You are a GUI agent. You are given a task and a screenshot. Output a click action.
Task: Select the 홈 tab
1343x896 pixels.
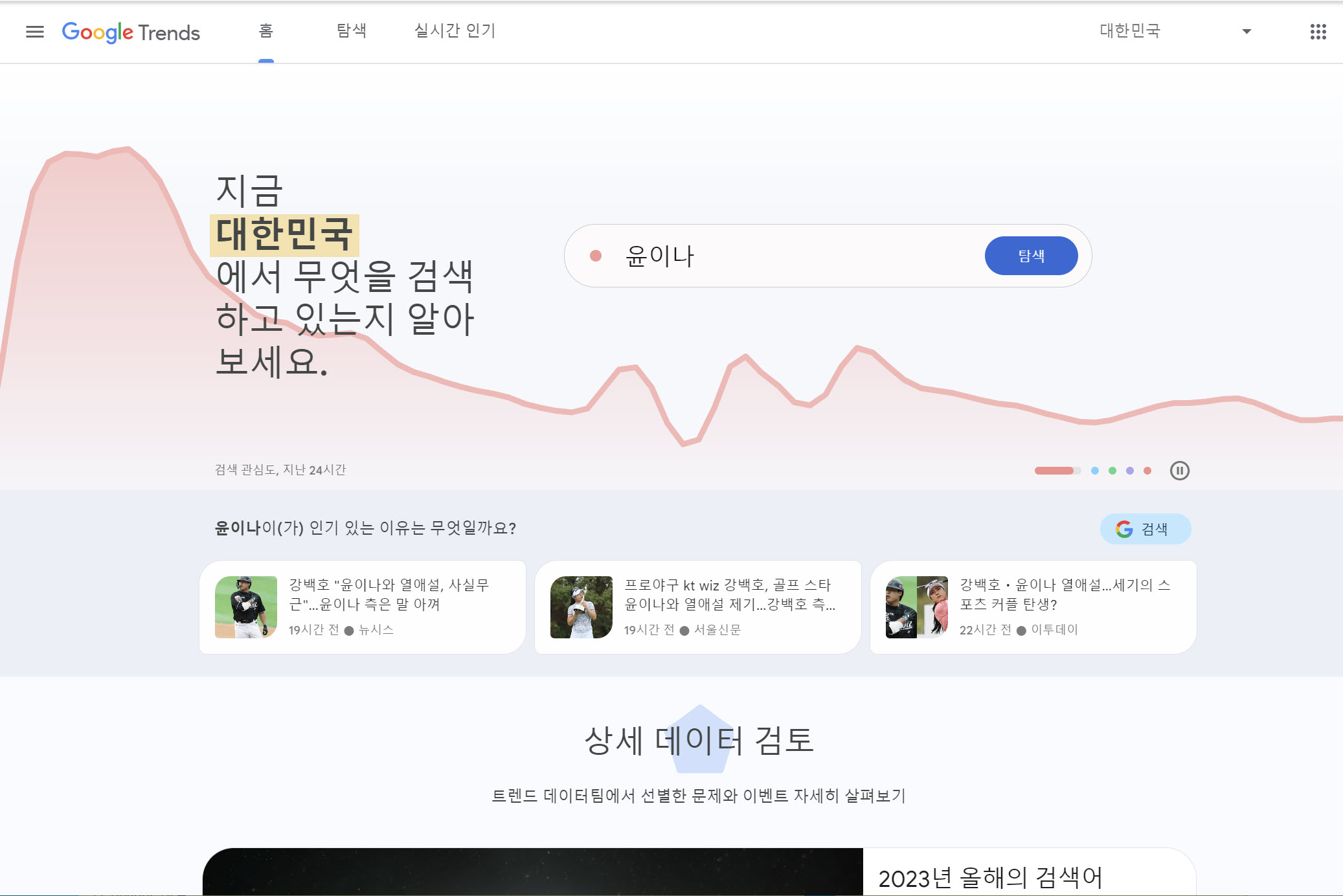pyautogui.click(x=265, y=31)
